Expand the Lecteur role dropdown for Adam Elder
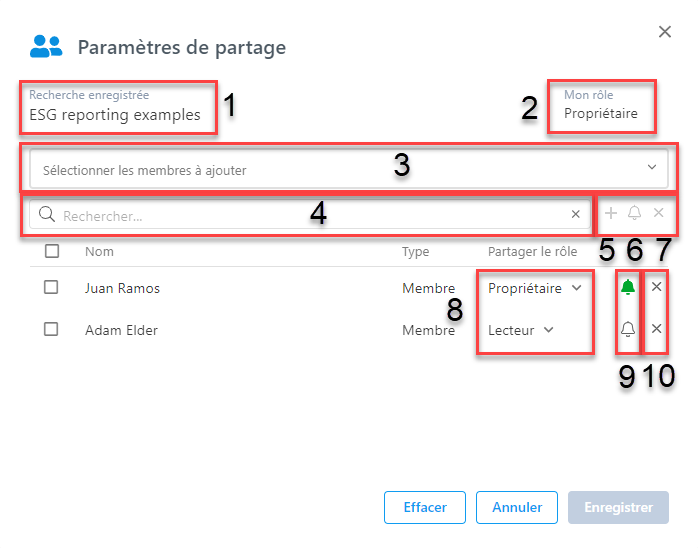698x548 pixels. coord(520,330)
